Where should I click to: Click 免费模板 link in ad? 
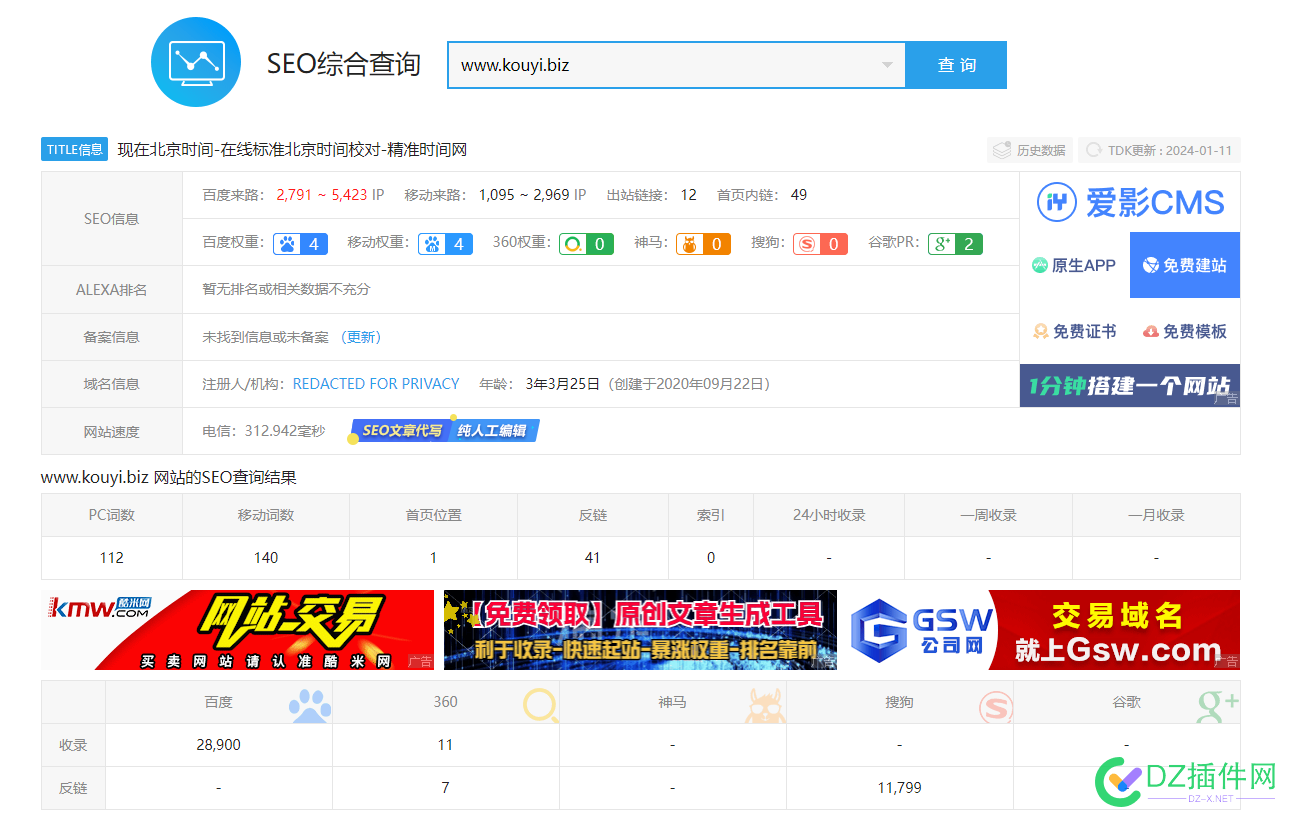[x=1185, y=331]
